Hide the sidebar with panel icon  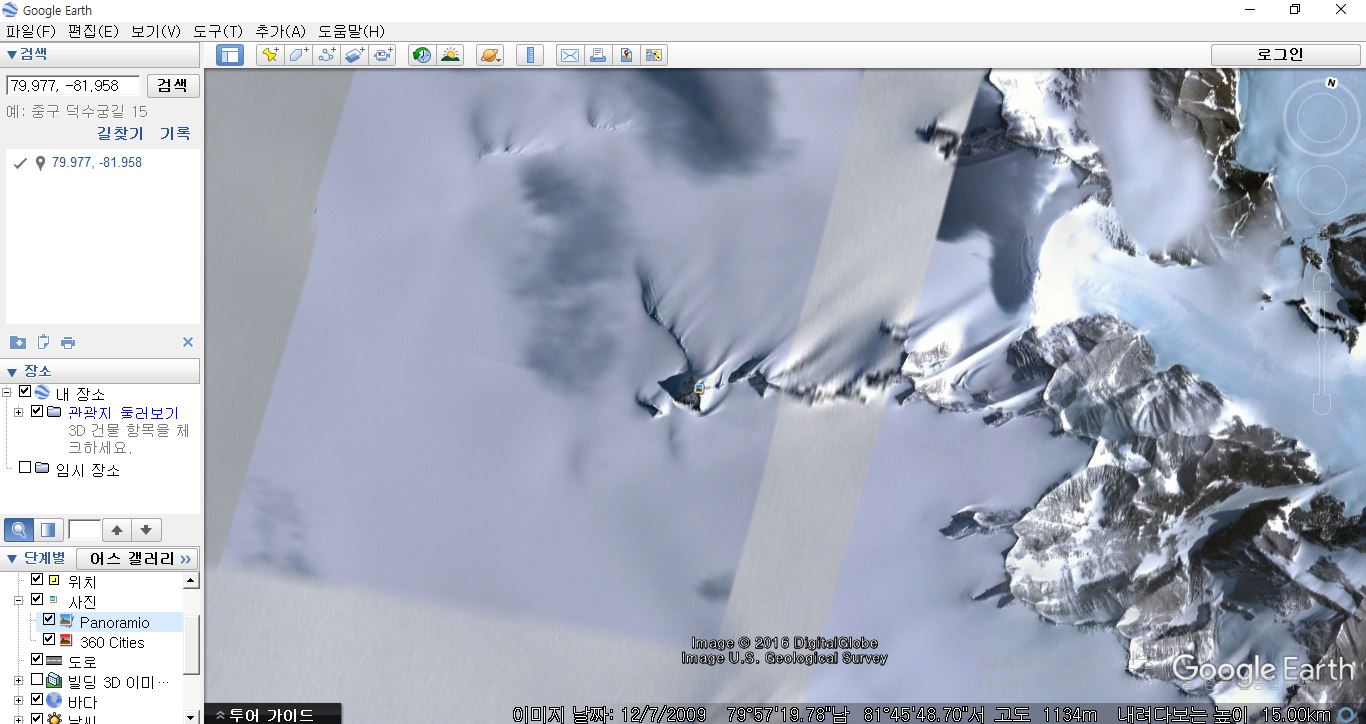(x=230, y=55)
